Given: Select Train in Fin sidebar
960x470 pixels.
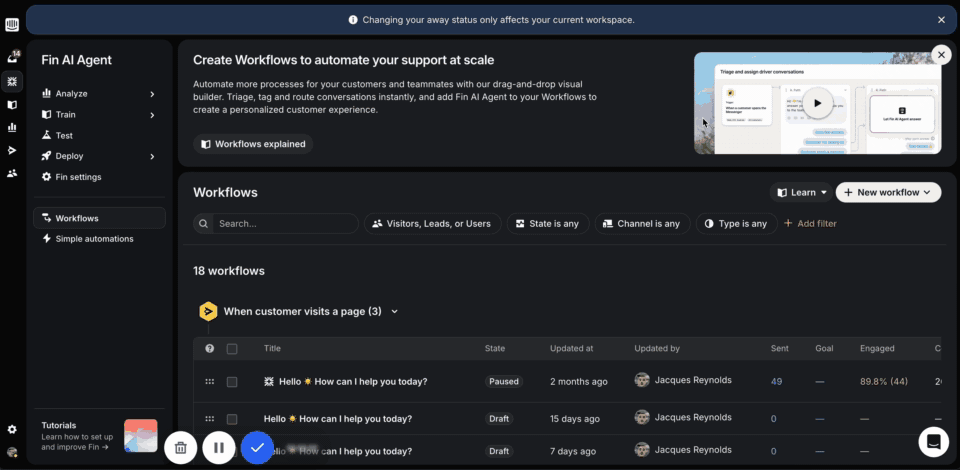Looking at the screenshot, I should click(66, 114).
